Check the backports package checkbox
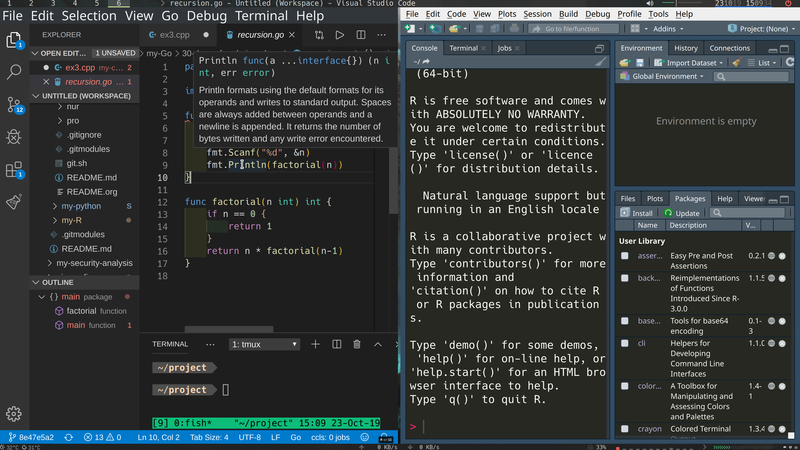The height and width of the screenshot is (450, 800). [x=624, y=278]
